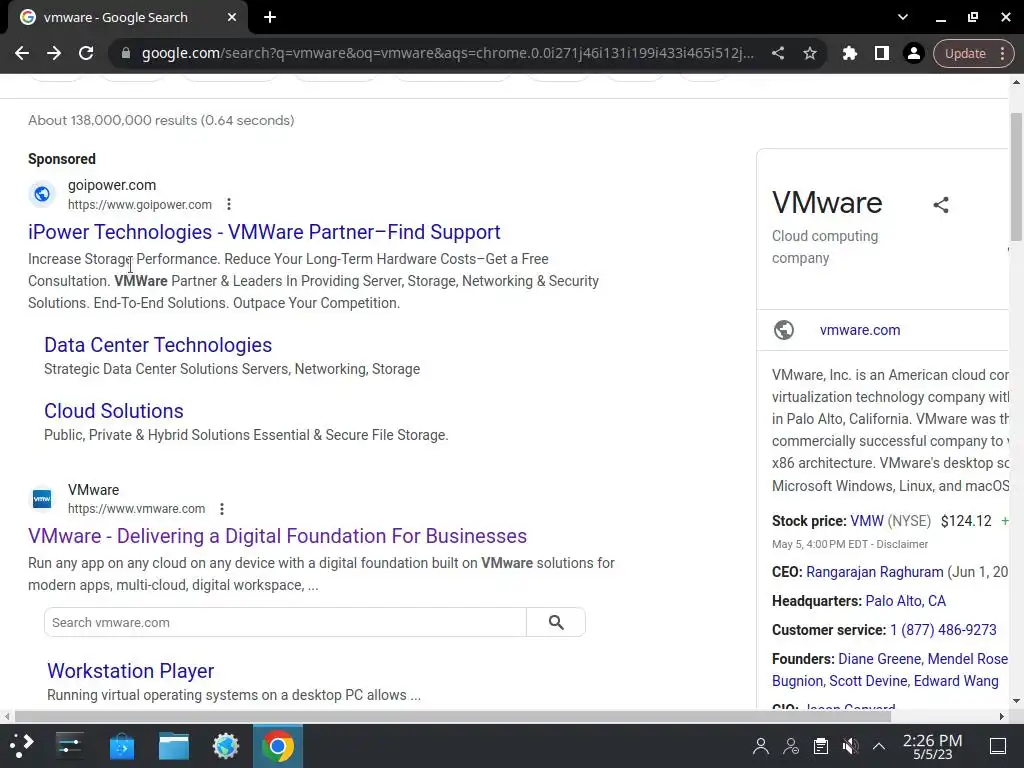The height and width of the screenshot is (768, 1024).
Task: Click the scroll-down arrow of vertical scrollbar
Action: pyautogui.click(x=1016, y=701)
